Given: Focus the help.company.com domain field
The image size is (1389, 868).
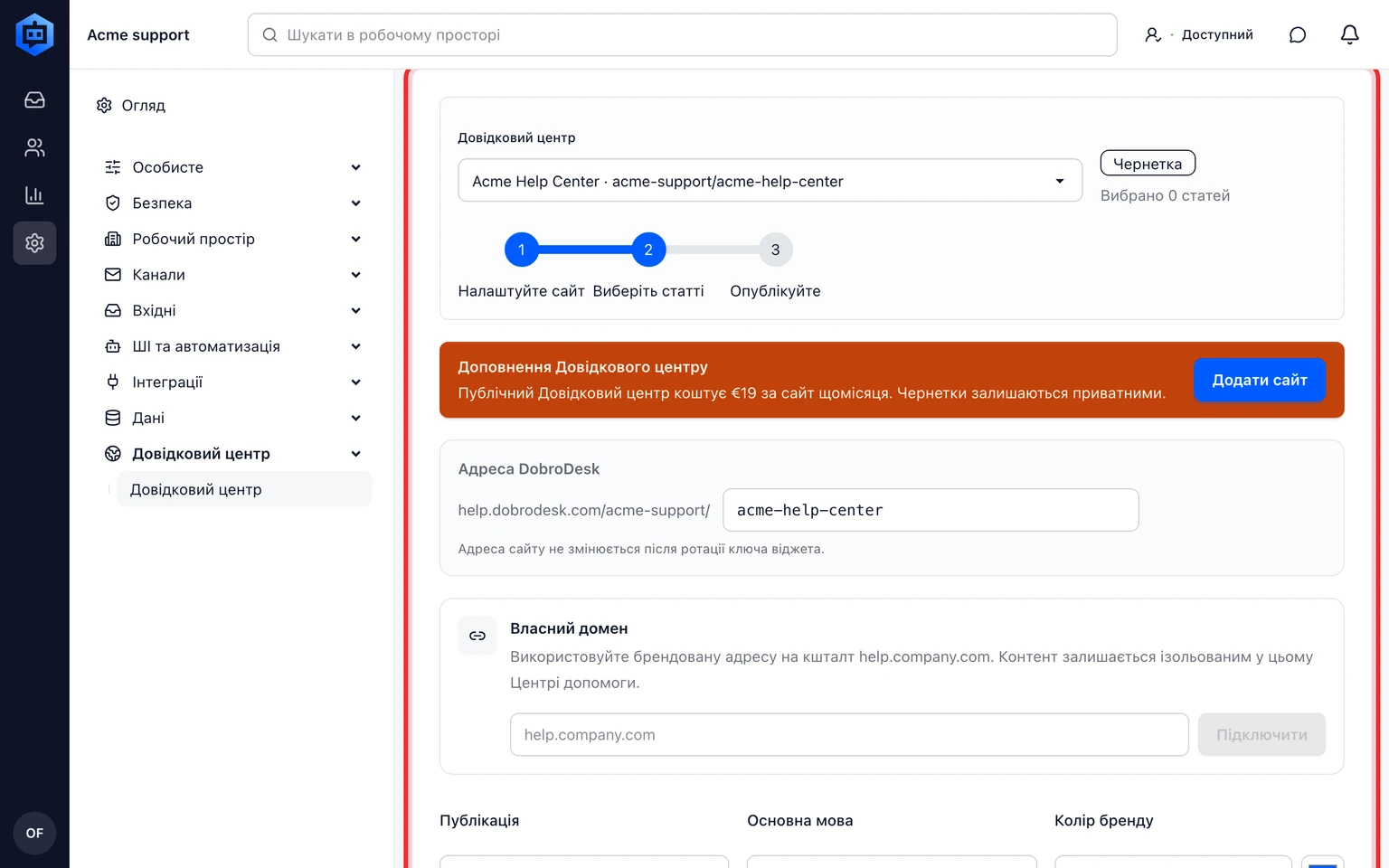Looking at the screenshot, I should [x=849, y=735].
